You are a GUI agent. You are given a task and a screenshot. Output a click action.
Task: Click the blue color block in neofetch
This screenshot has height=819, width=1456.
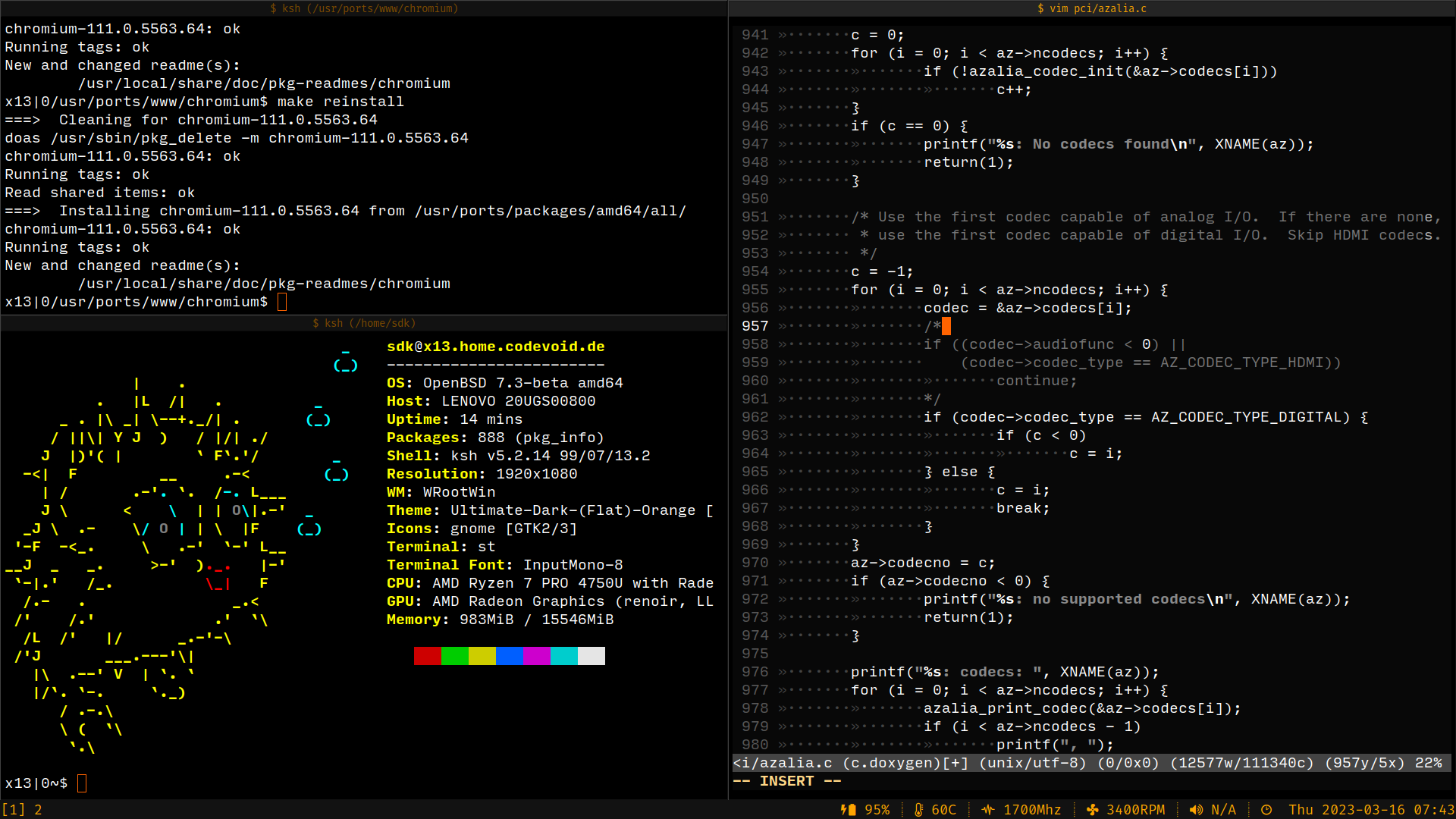509,656
